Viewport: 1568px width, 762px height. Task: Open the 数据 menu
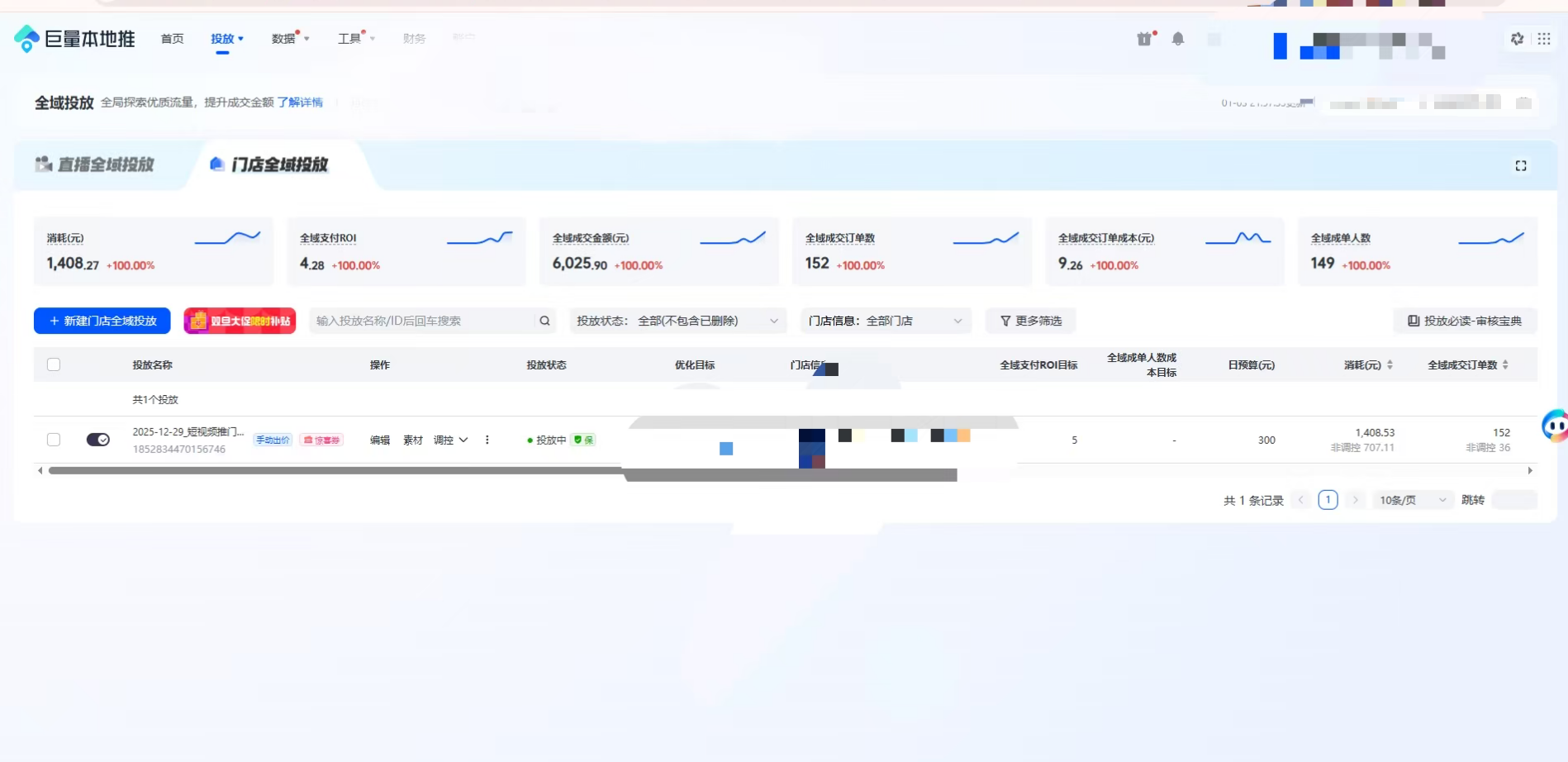289,39
